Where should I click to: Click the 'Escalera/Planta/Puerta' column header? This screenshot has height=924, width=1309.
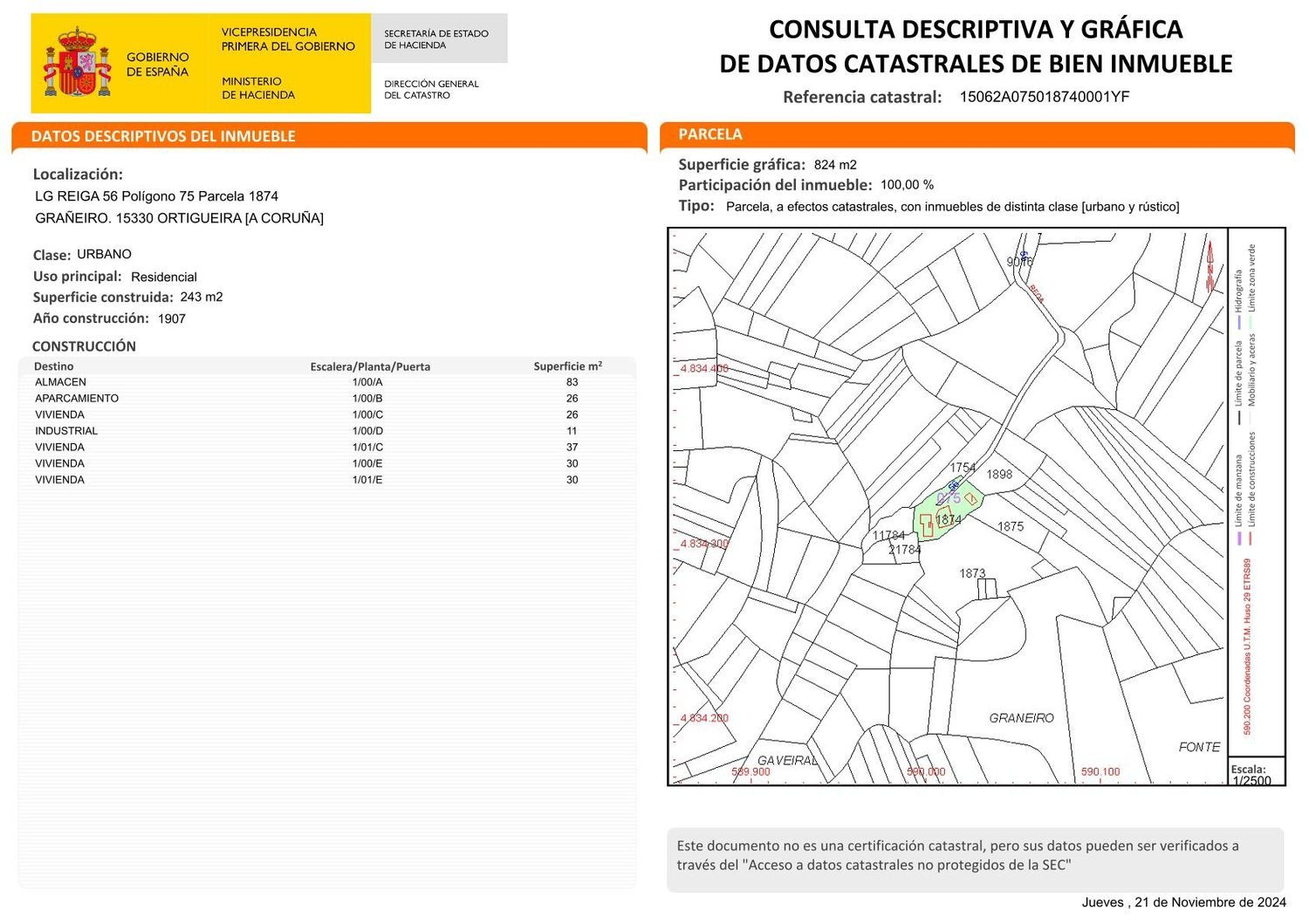pos(370,366)
